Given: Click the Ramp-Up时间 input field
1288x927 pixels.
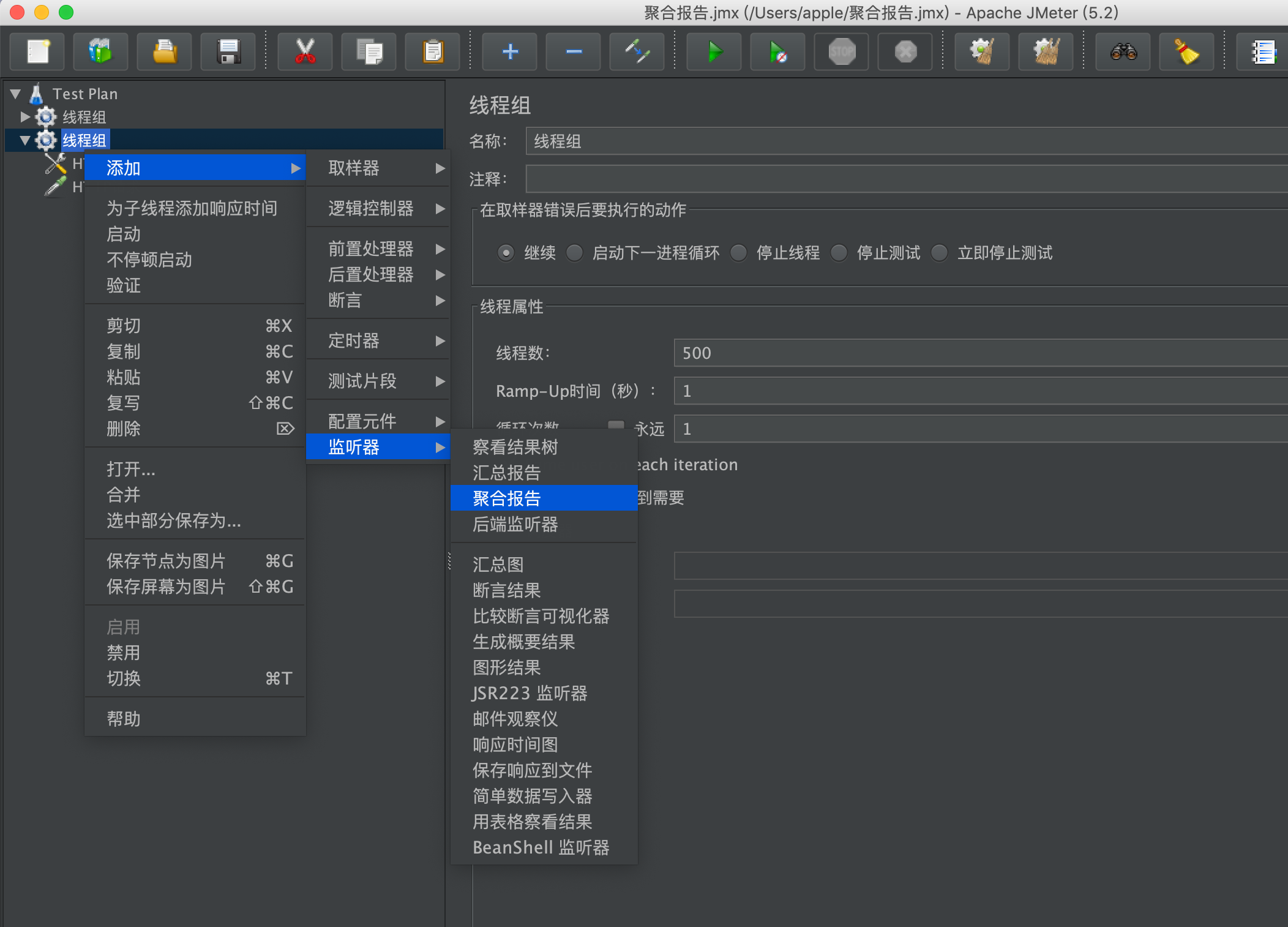Looking at the screenshot, I should [981, 391].
